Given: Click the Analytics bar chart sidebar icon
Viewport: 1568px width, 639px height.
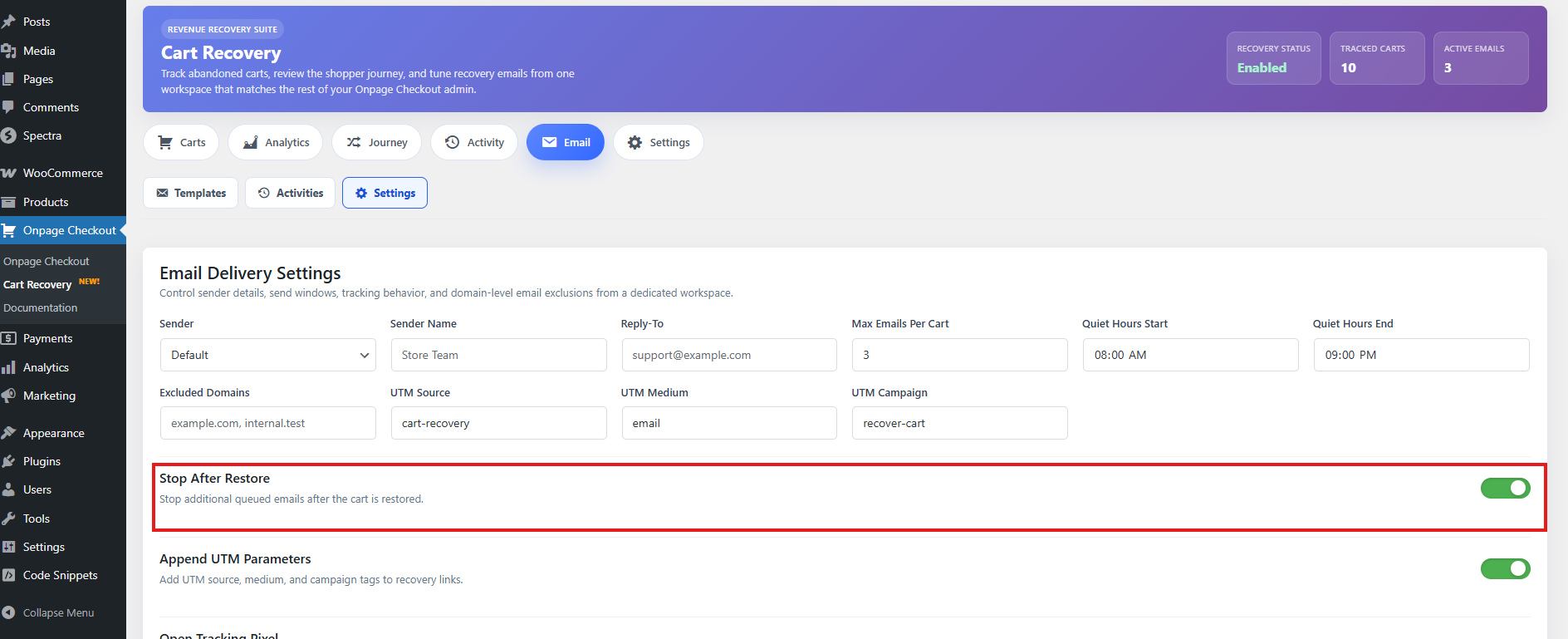Looking at the screenshot, I should click(8, 367).
